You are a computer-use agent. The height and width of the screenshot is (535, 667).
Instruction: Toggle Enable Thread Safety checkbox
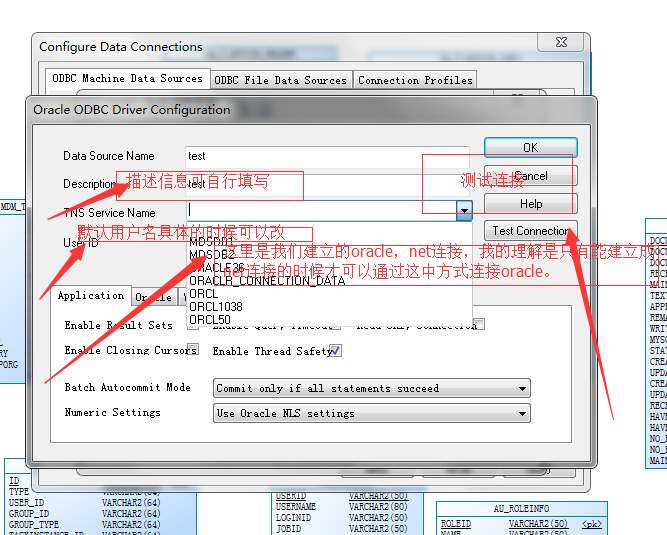pos(335,351)
